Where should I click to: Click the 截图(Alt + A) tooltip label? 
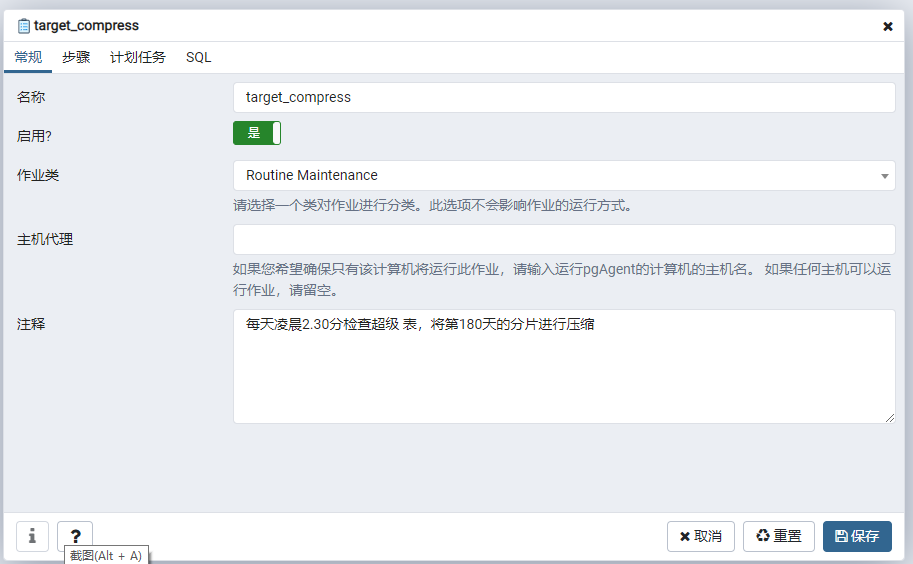pos(106,555)
